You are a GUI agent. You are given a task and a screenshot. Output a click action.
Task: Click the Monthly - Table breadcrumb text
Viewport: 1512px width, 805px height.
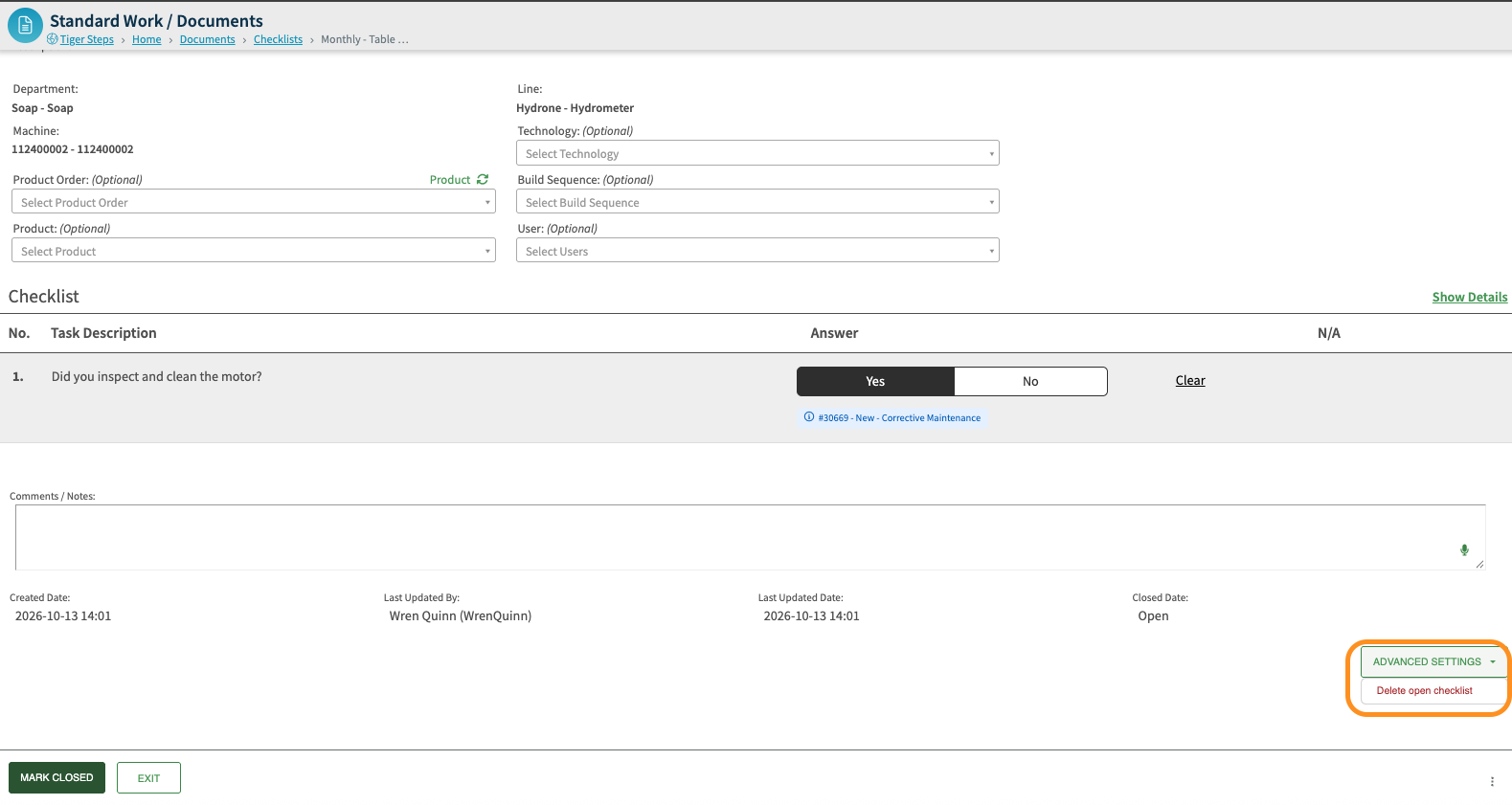(365, 39)
